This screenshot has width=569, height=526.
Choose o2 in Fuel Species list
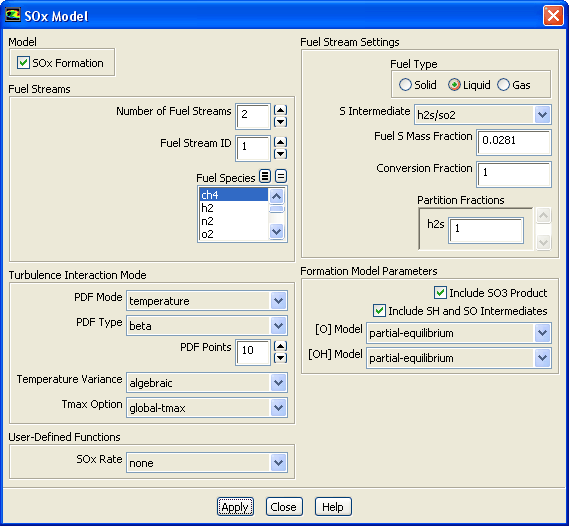pyautogui.click(x=234, y=234)
